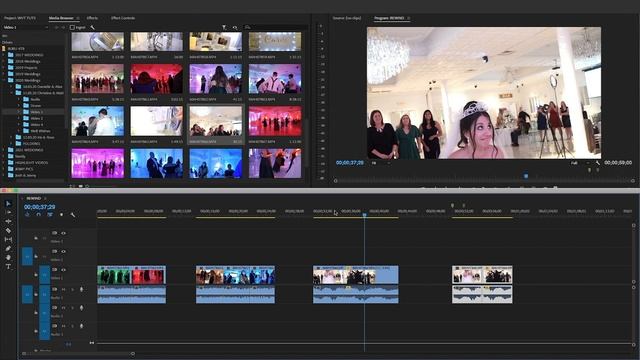Click timeline playhead on ruler
The width and height of the screenshot is (640, 360).
coord(364,214)
